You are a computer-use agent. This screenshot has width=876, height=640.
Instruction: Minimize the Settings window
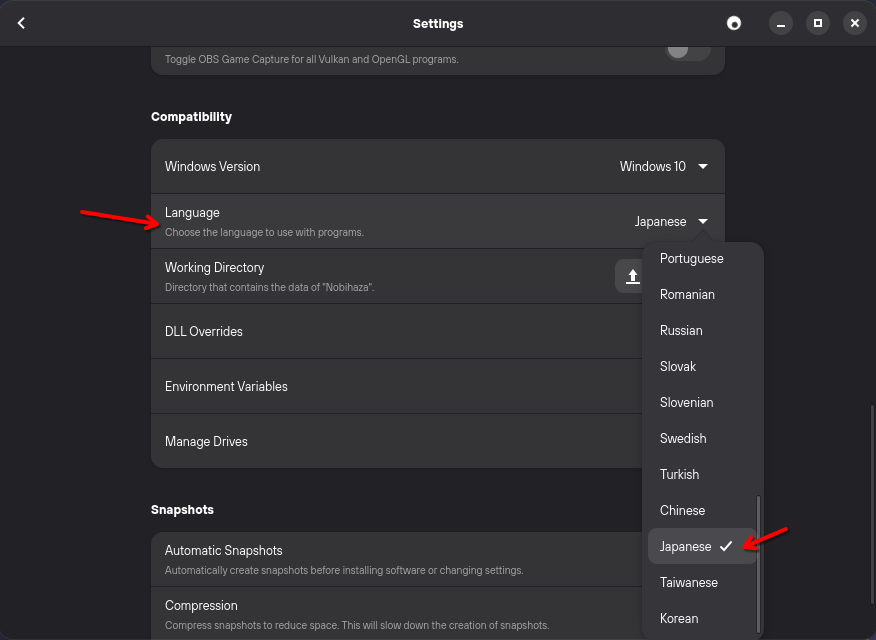point(781,23)
